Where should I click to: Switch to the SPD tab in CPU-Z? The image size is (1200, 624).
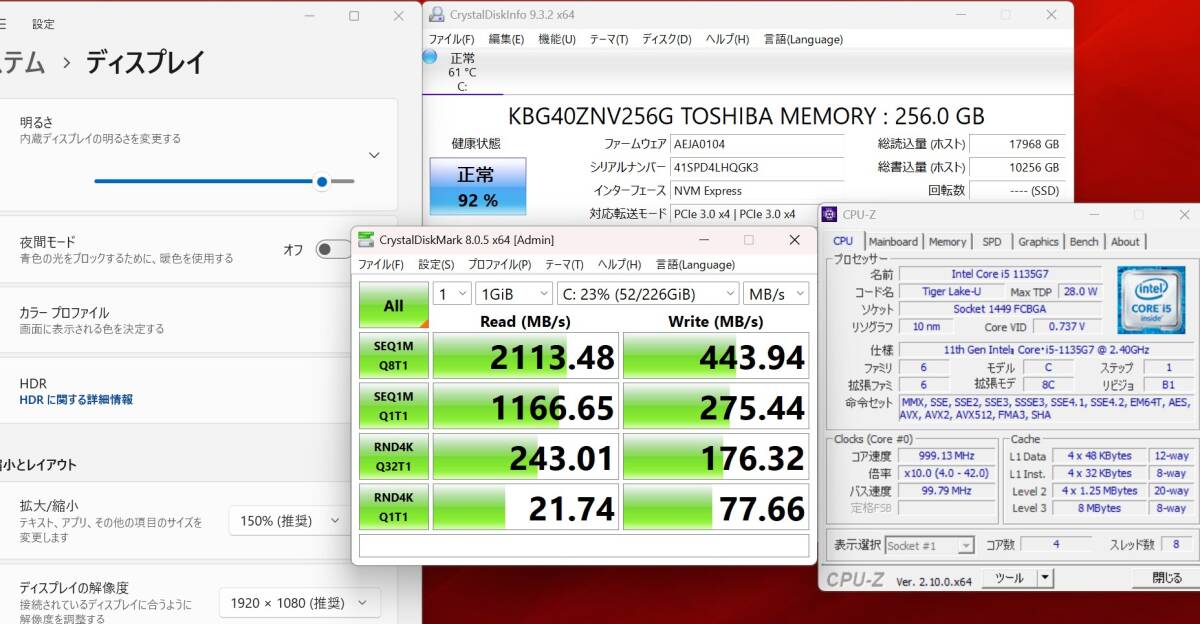click(x=991, y=242)
